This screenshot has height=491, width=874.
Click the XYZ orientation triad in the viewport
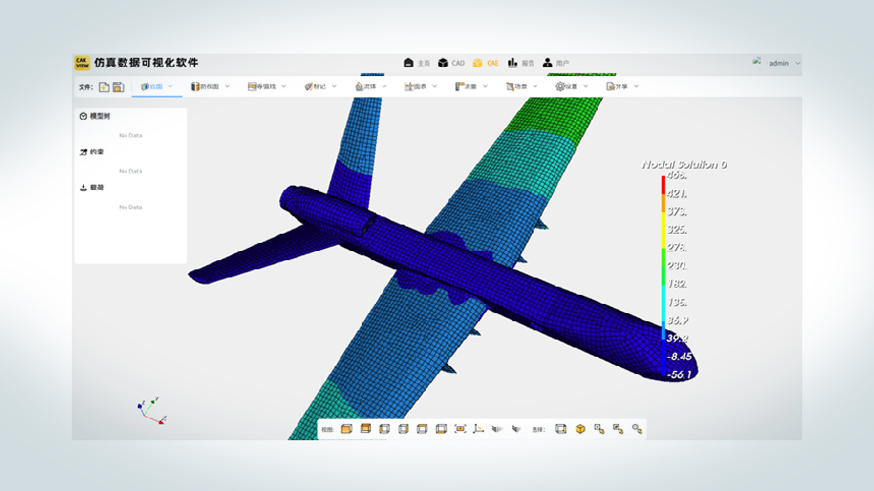tap(149, 409)
